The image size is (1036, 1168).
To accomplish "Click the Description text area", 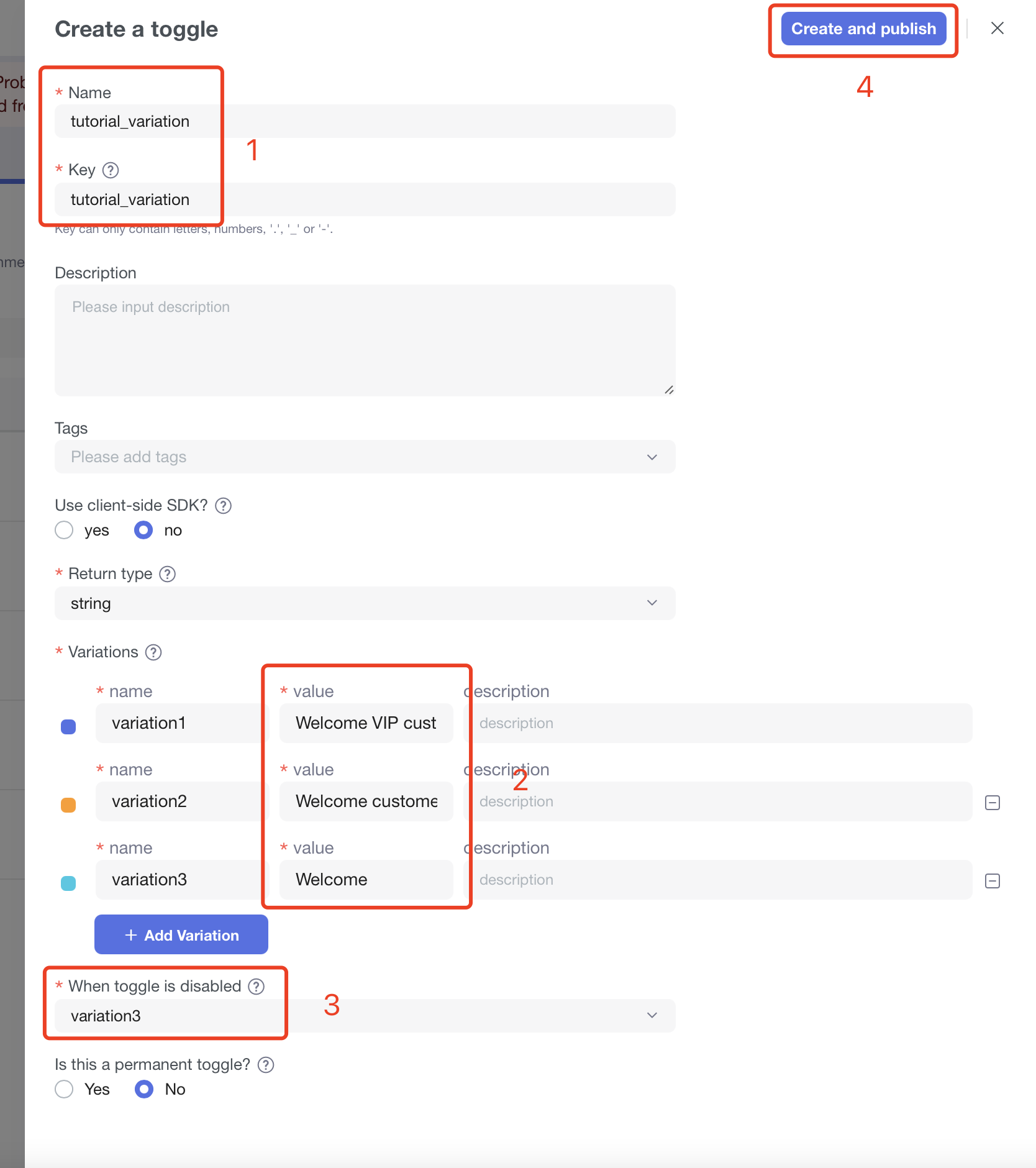I will 365,340.
